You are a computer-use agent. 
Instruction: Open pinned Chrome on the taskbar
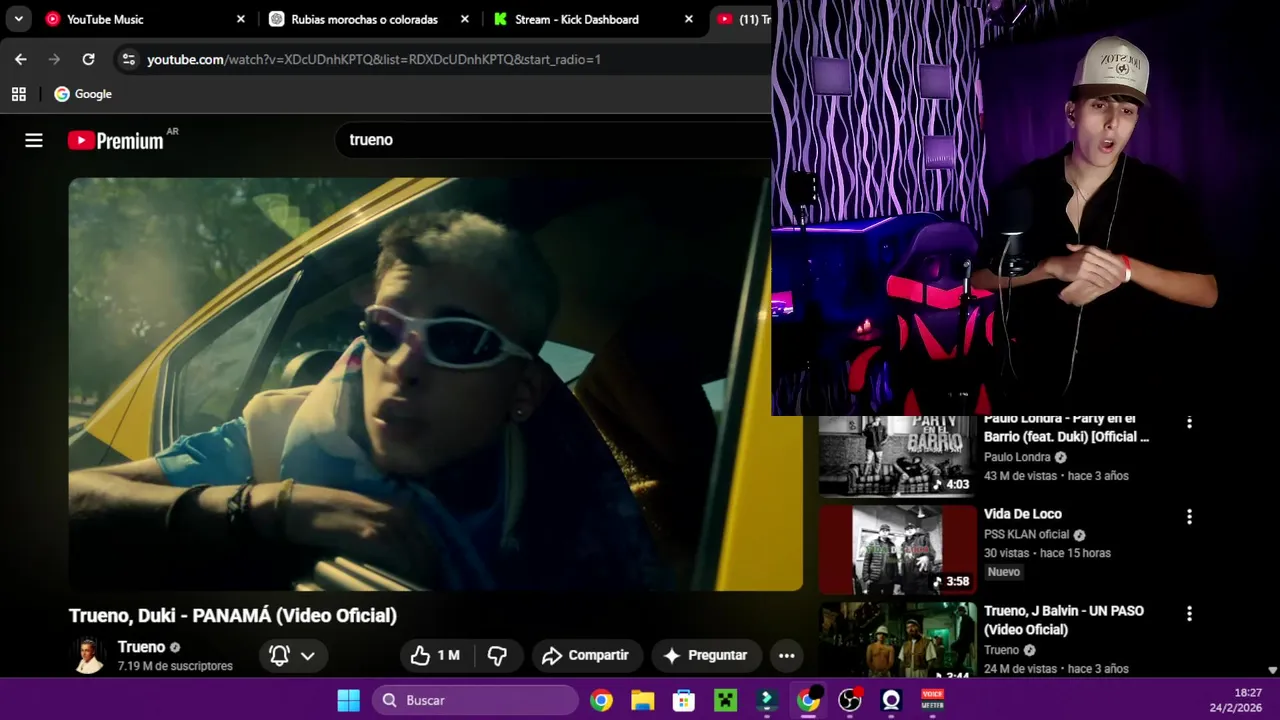[601, 700]
